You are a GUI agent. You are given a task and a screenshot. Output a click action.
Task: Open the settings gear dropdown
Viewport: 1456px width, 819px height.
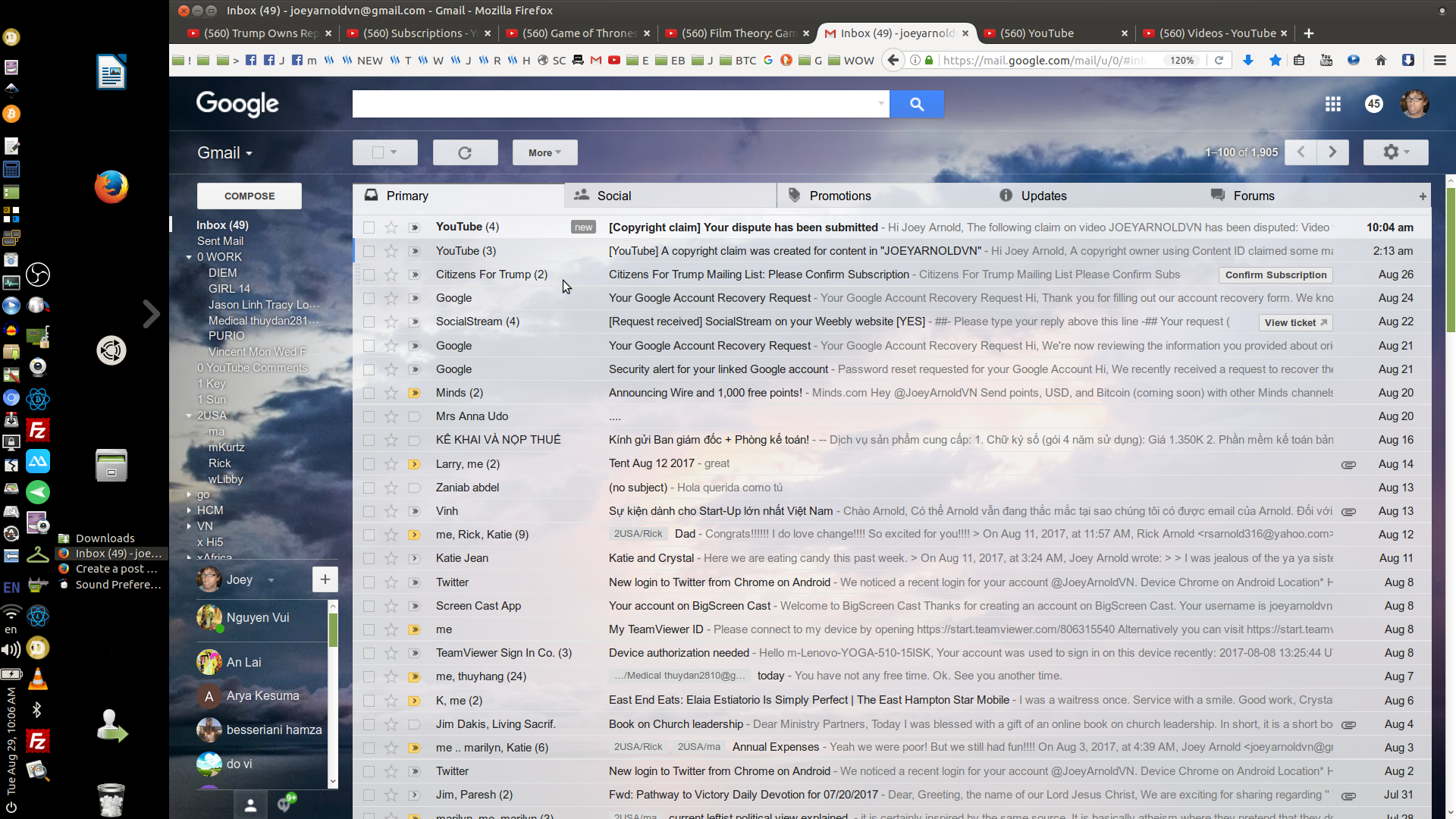pyautogui.click(x=1395, y=152)
